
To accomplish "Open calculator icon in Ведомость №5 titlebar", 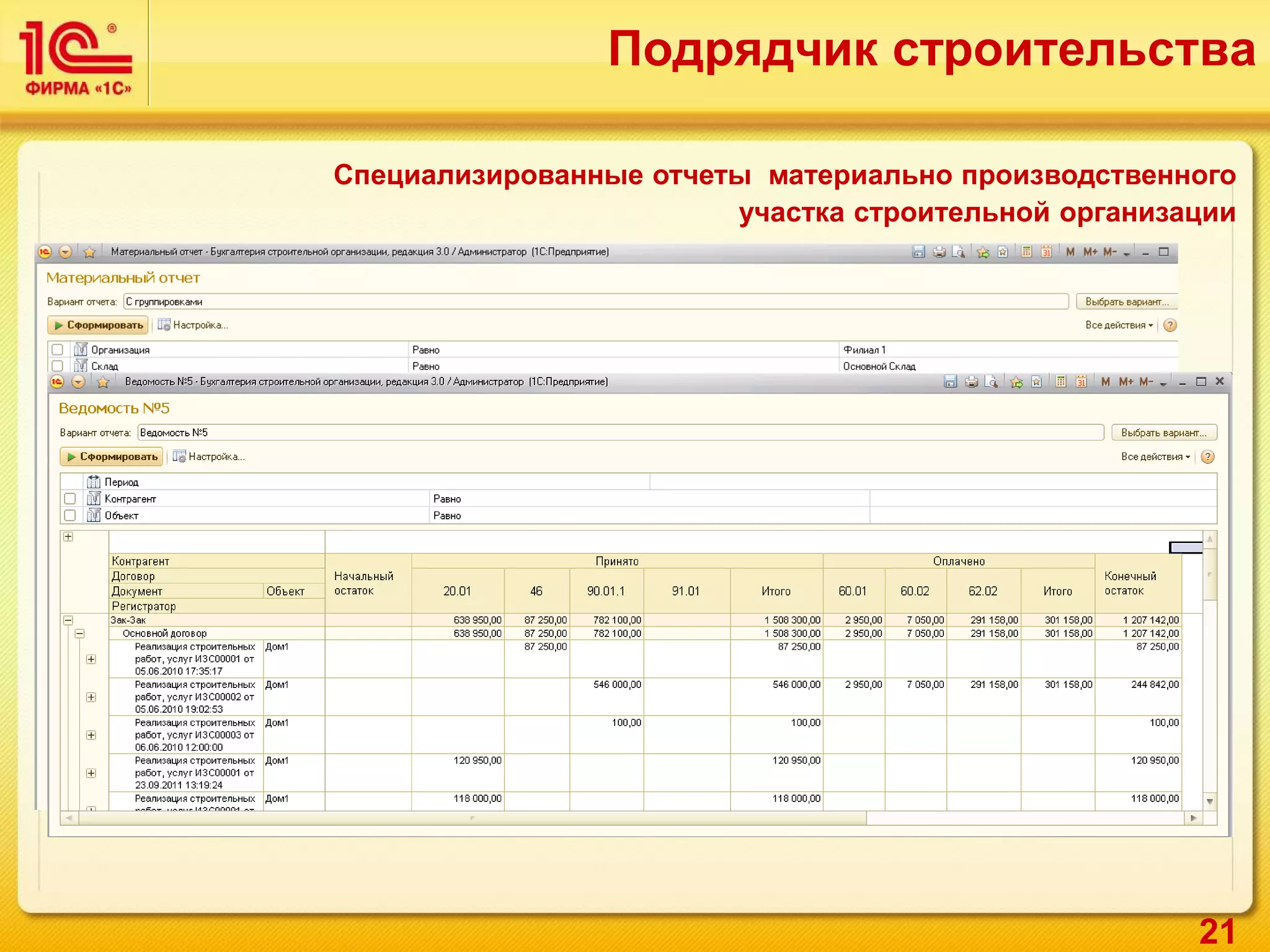I will click(1061, 382).
